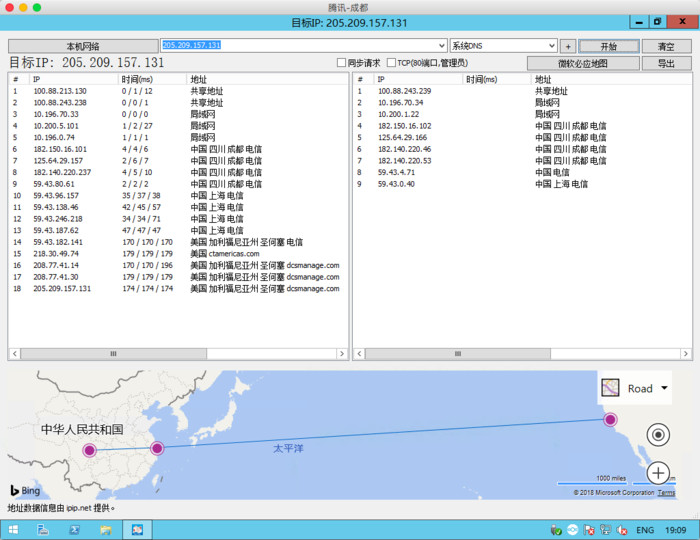Open Server Manager from taskbar

click(43, 530)
